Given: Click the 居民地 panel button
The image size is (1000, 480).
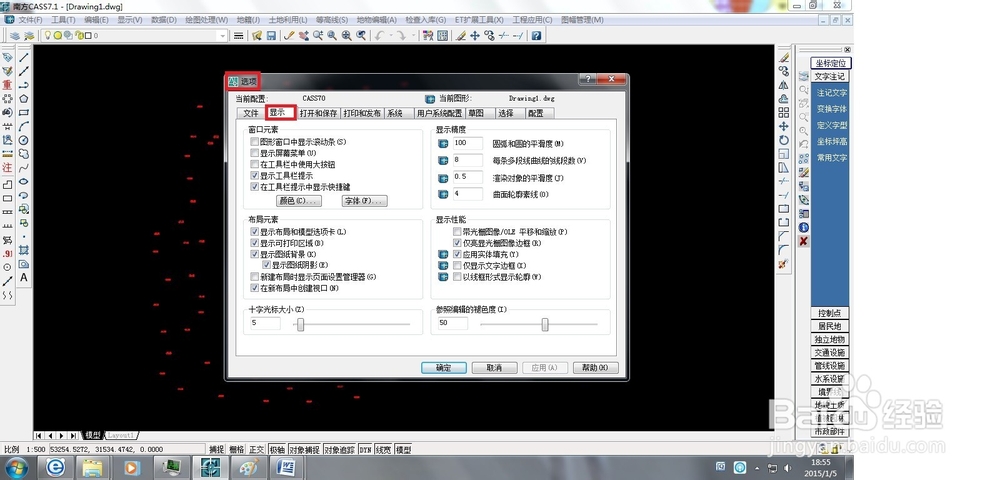Looking at the screenshot, I should tap(830, 326).
